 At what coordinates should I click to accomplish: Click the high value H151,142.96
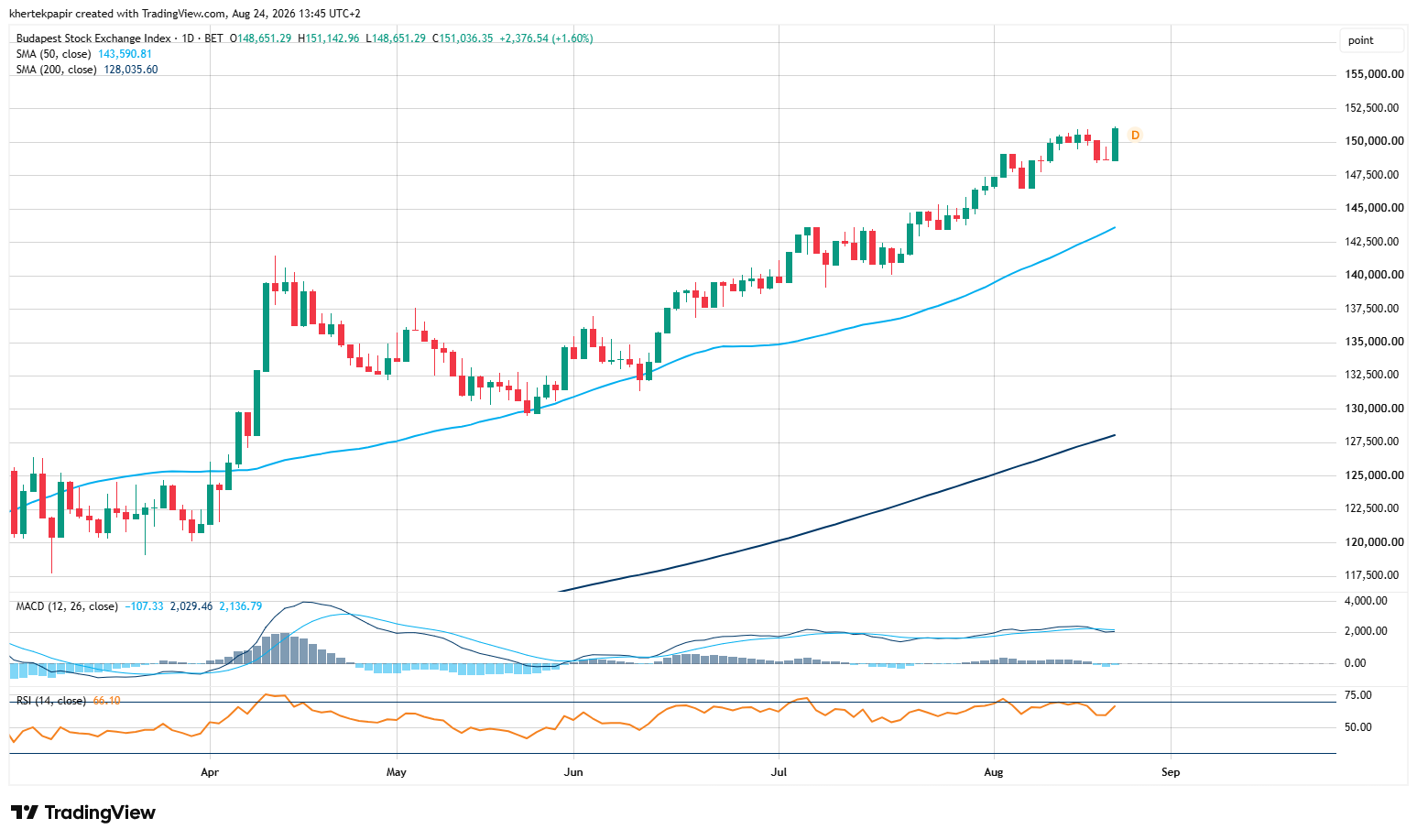click(x=328, y=38)
